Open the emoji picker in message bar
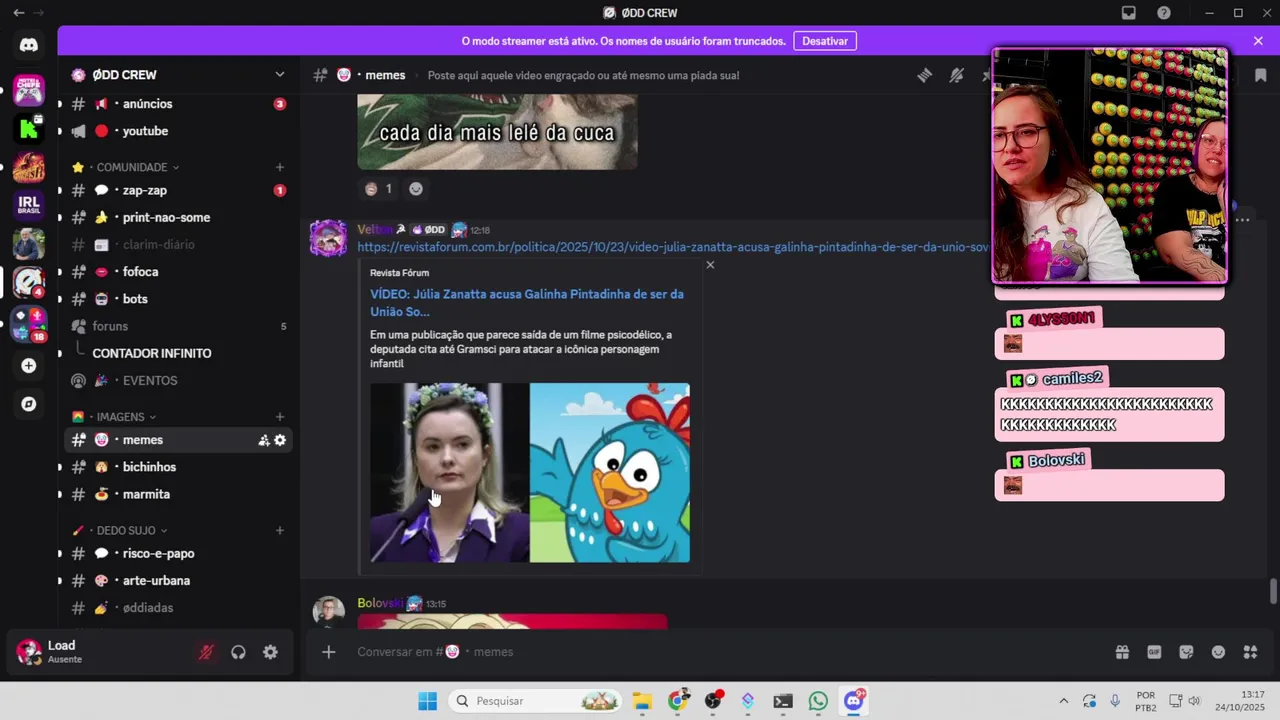This screenshot has width=1280, height=720. click(x=1218, y=652)
